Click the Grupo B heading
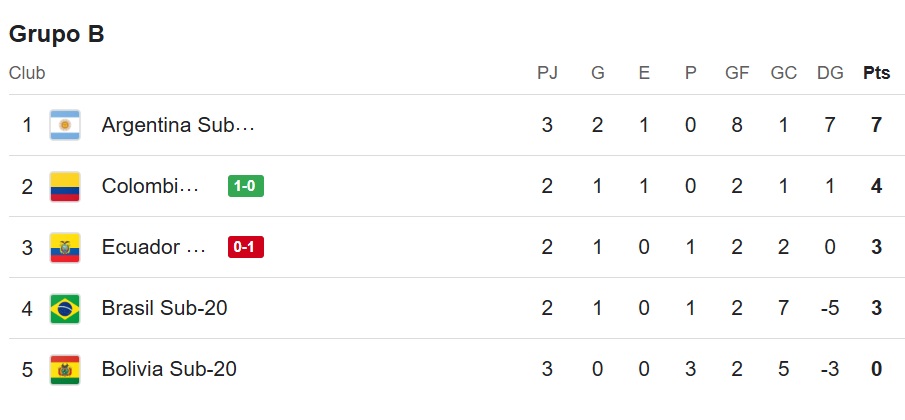Screen dimensions: 905x420 [x=57, y=34]
